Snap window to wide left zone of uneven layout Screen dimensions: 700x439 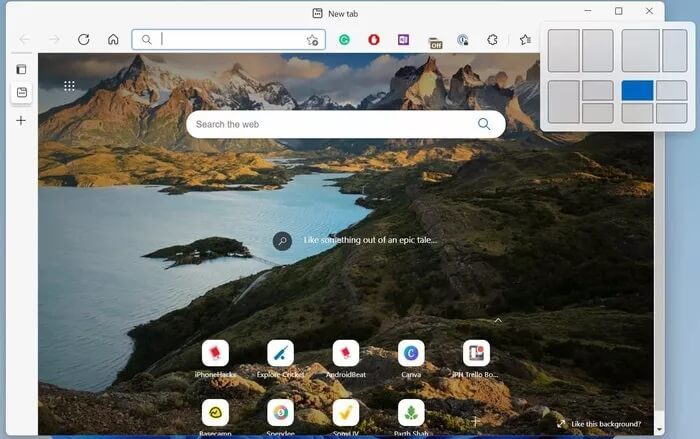pyautogui.click(x=641, y=50)
